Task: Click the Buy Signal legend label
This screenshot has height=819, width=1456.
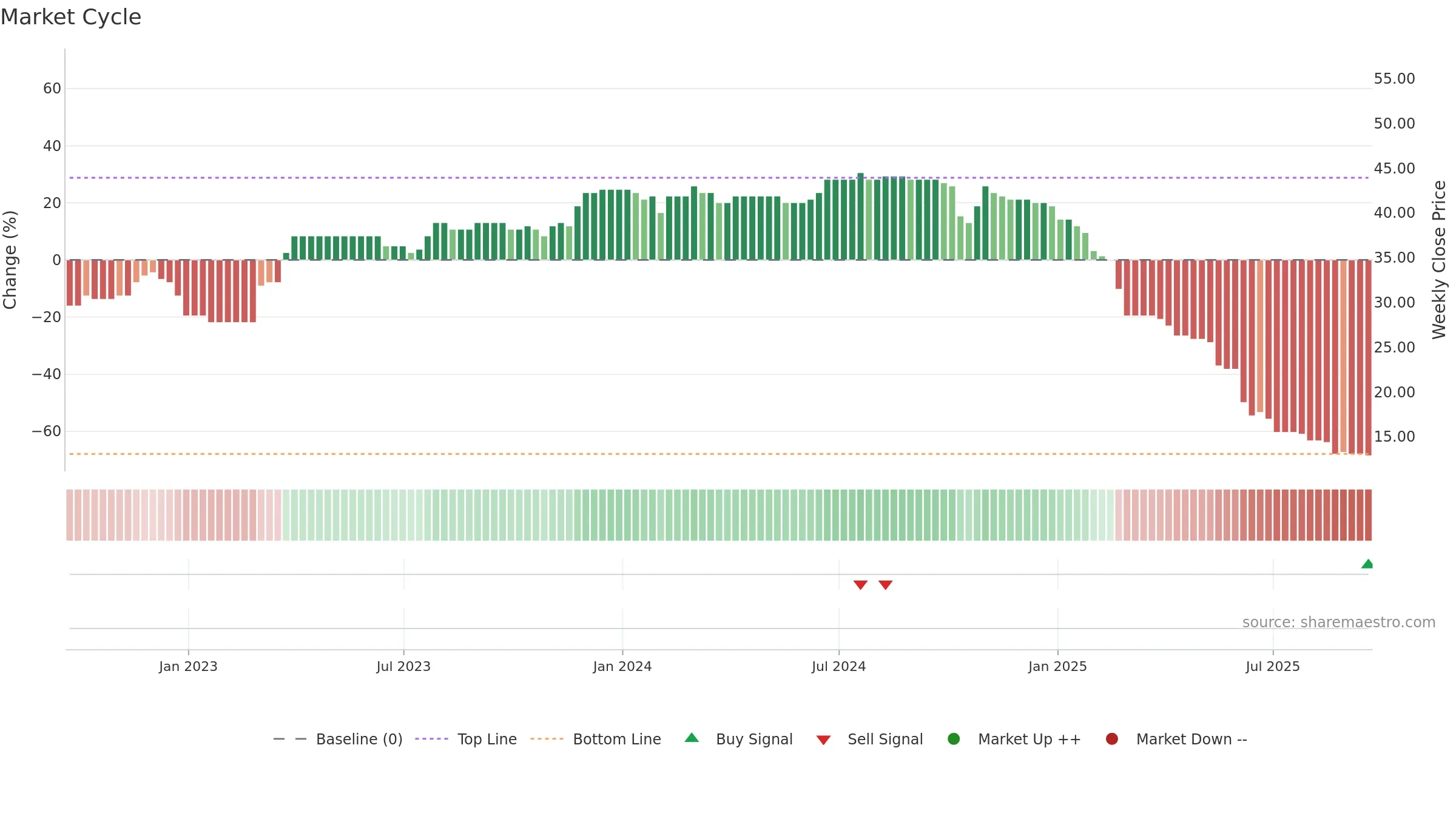Action: coord(754,739)
